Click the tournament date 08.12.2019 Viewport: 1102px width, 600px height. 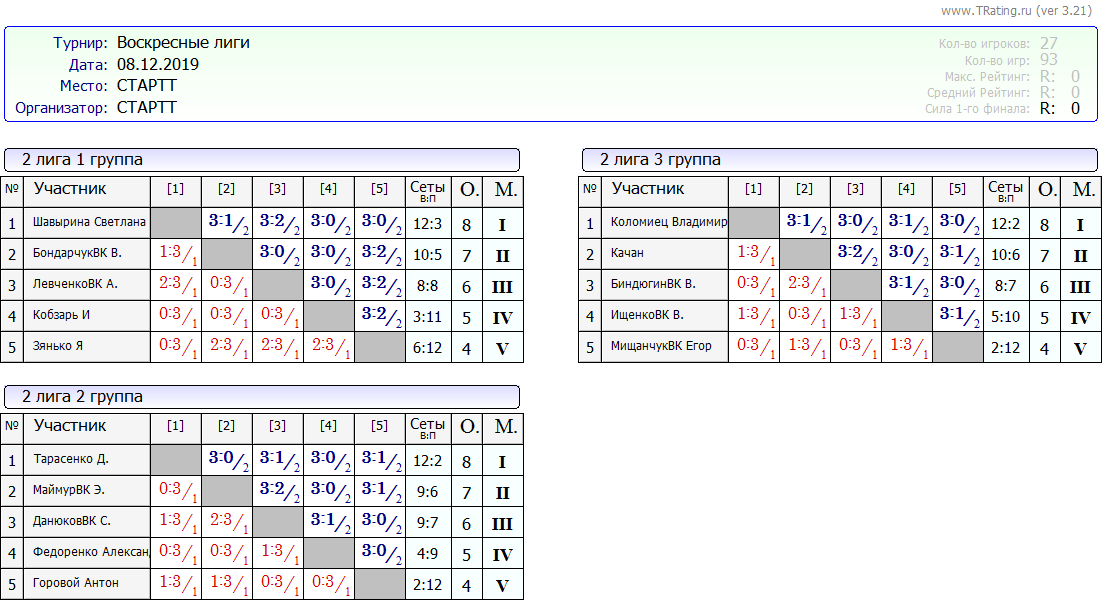pyautogui.click(x=158, y=65)
